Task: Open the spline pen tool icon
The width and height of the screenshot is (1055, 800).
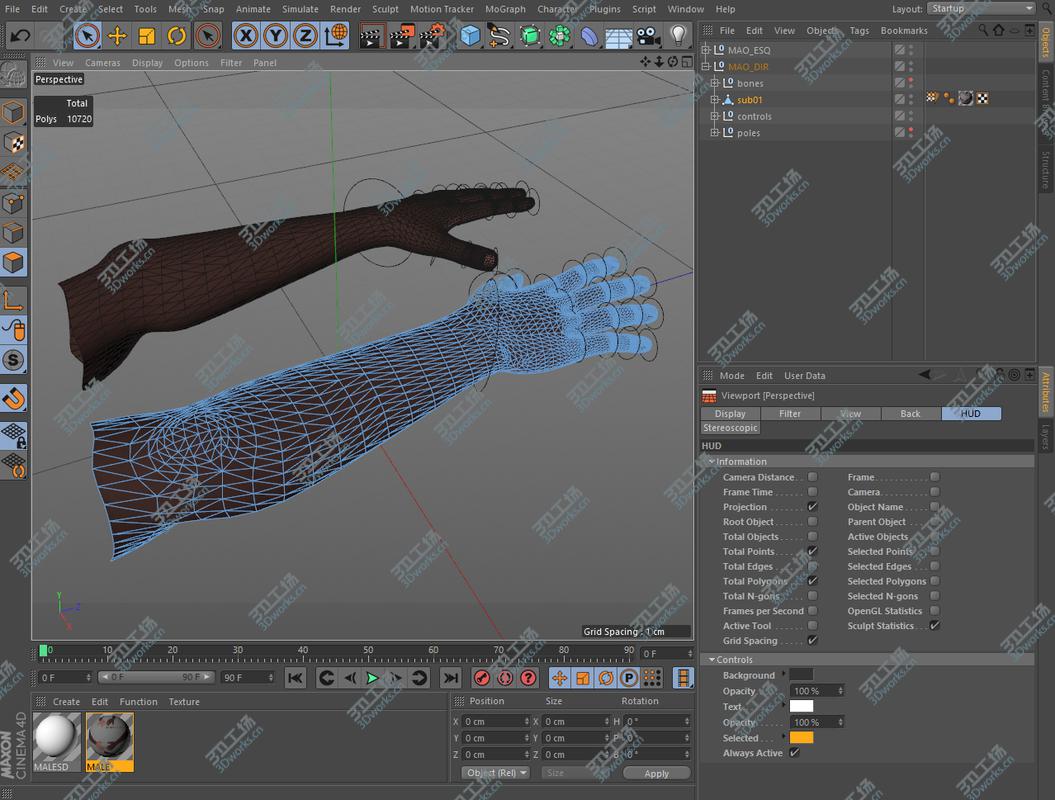Action: click(499, 36)
